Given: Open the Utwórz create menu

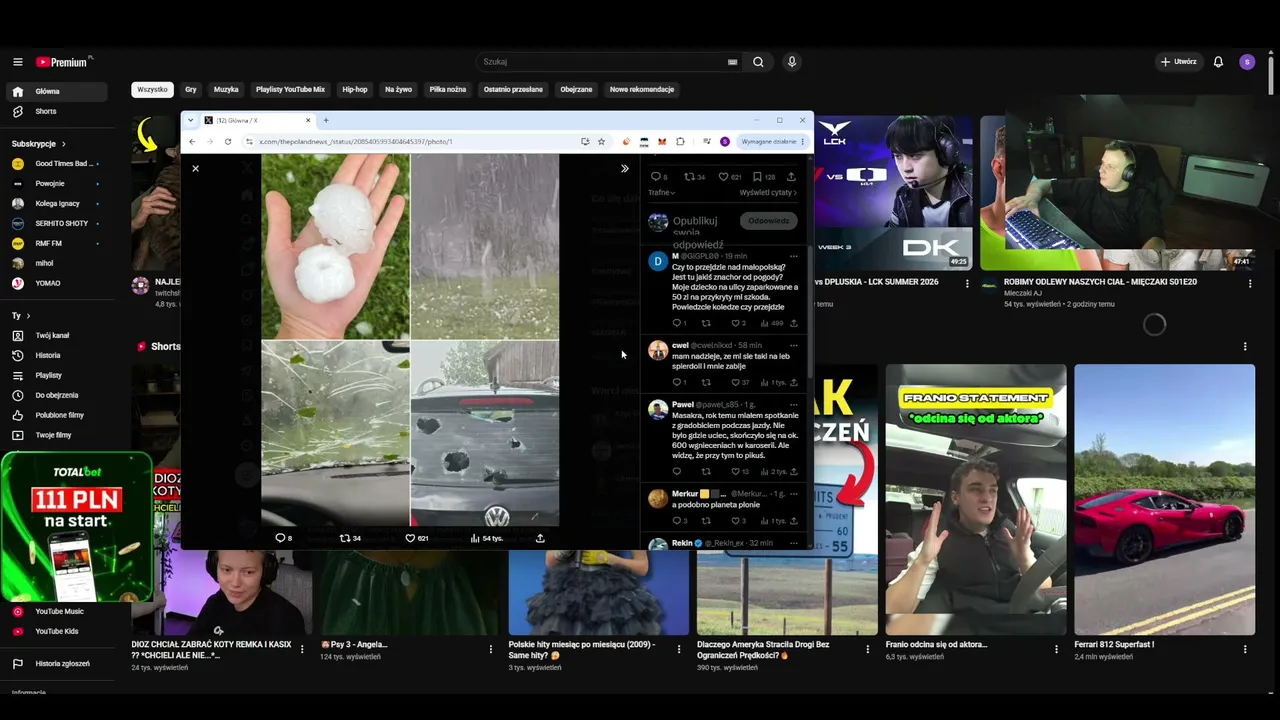Looking at the screenshot, I should click(1178, 62).
